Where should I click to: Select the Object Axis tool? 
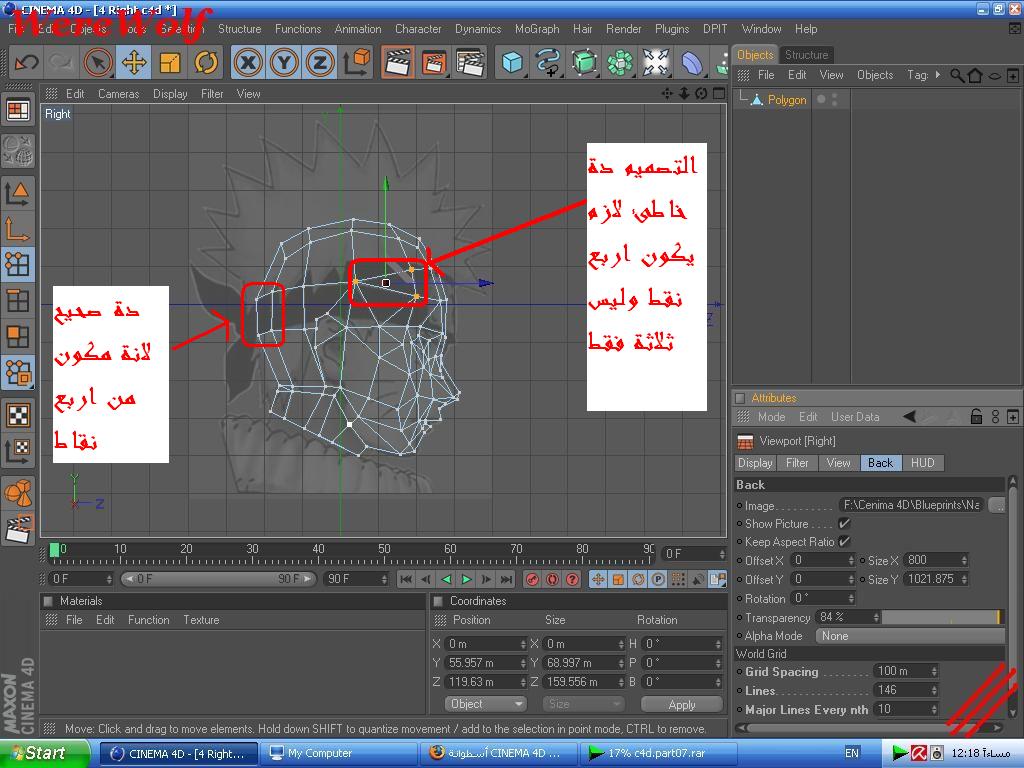coord(18,229)
